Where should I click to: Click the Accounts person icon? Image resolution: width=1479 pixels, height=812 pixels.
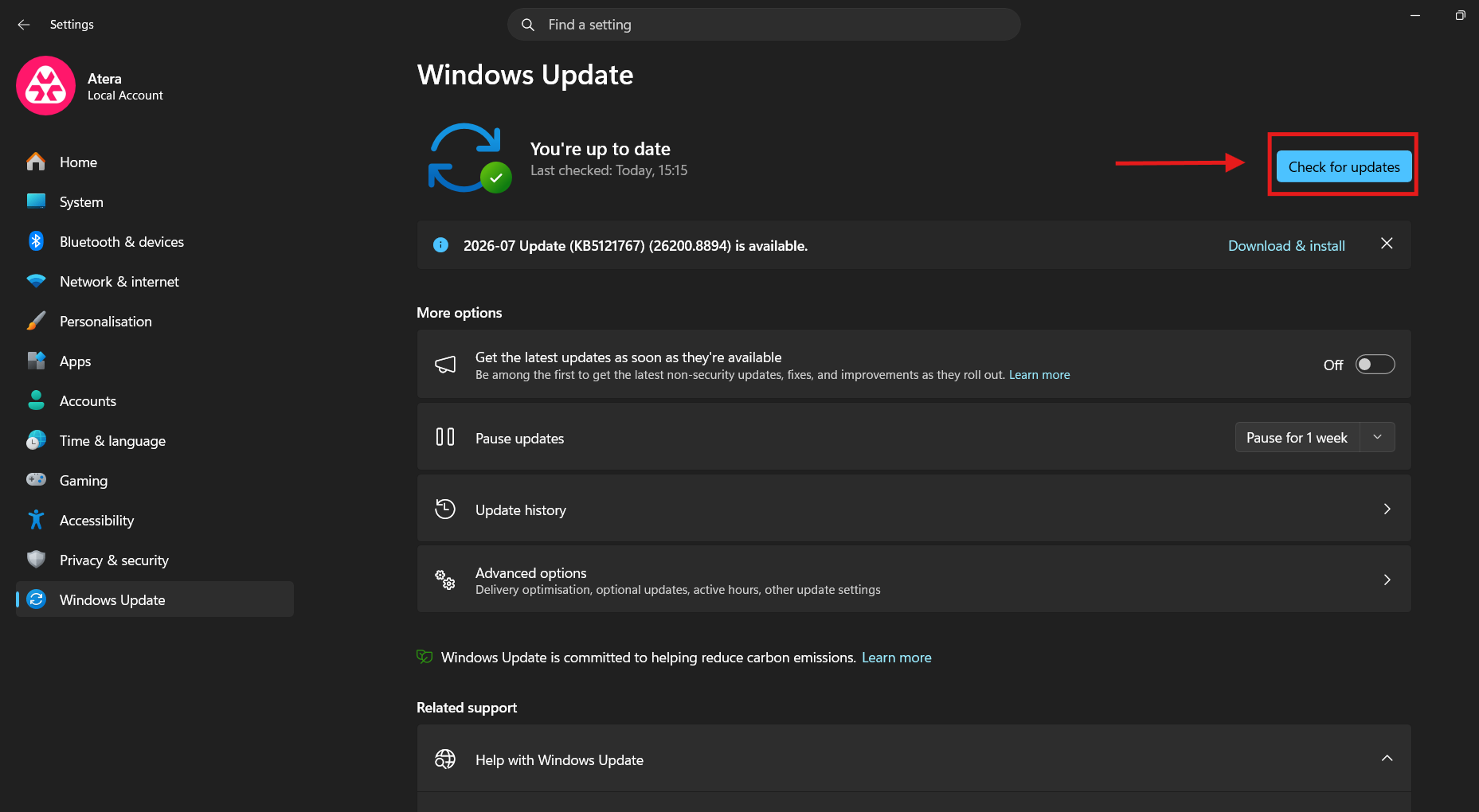(36, 400)
